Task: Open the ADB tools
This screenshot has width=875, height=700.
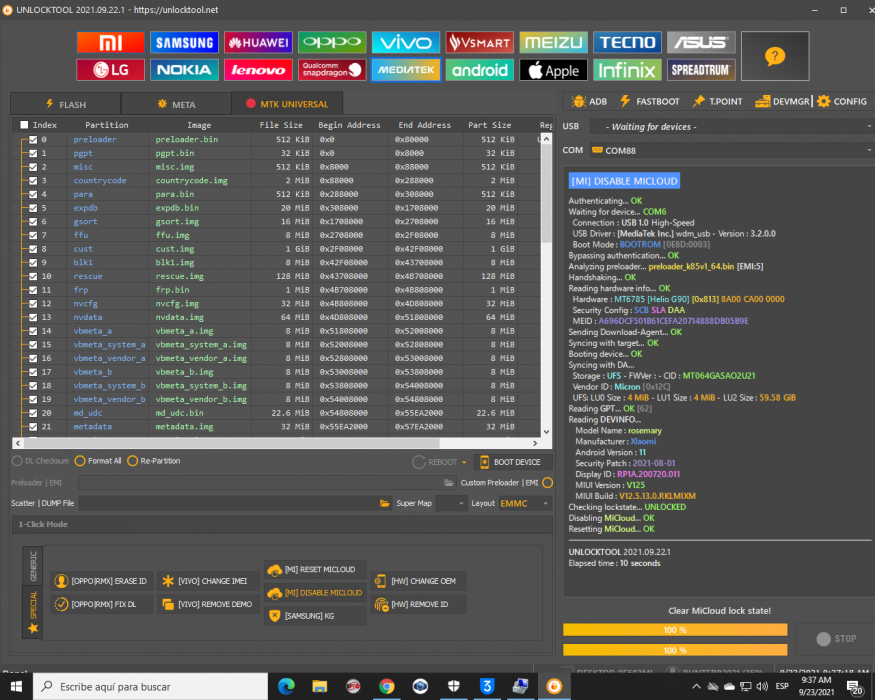Action: (x=589, y=102)
